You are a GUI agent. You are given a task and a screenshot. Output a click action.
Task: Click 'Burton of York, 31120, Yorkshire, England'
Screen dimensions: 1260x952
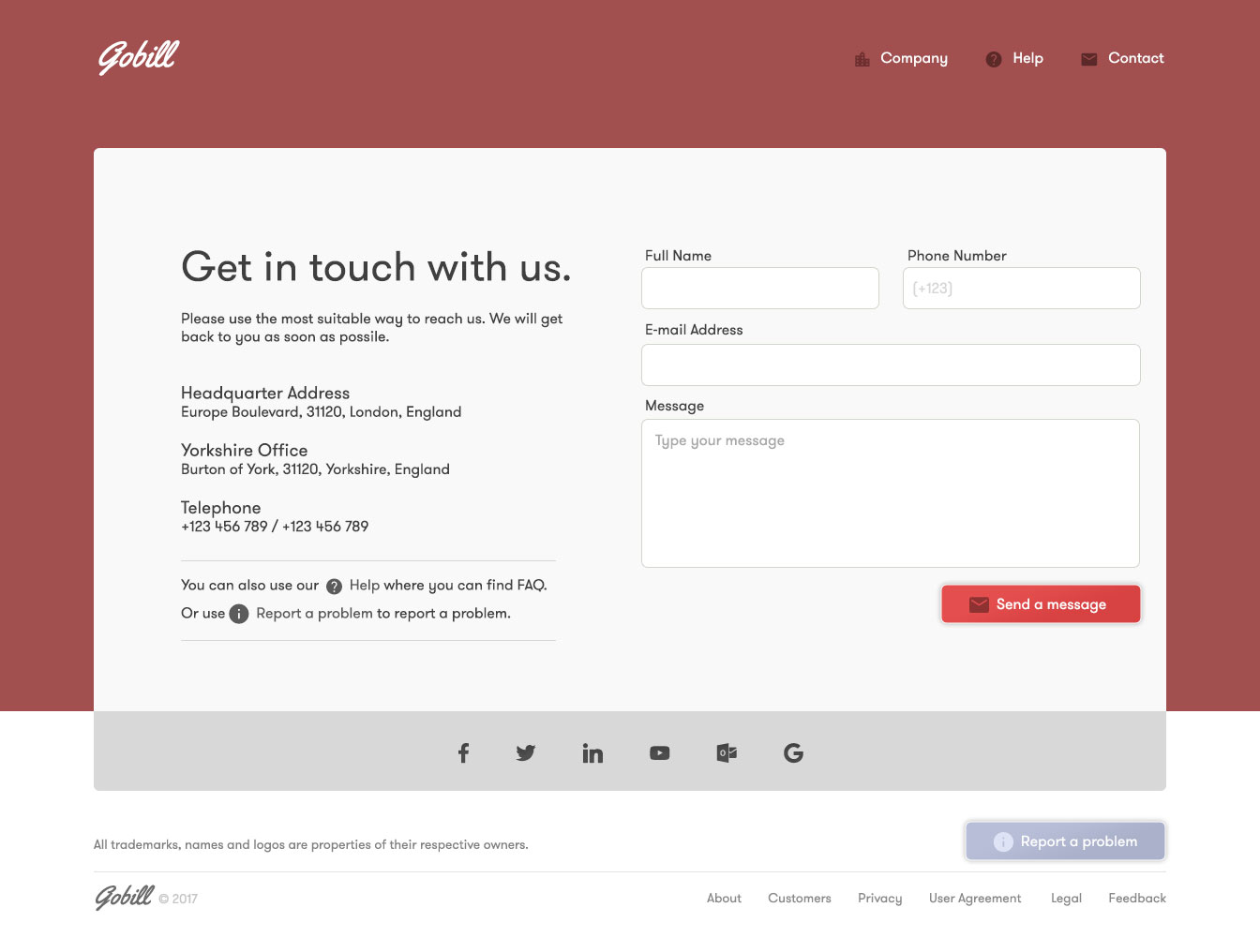click(315, 469)
